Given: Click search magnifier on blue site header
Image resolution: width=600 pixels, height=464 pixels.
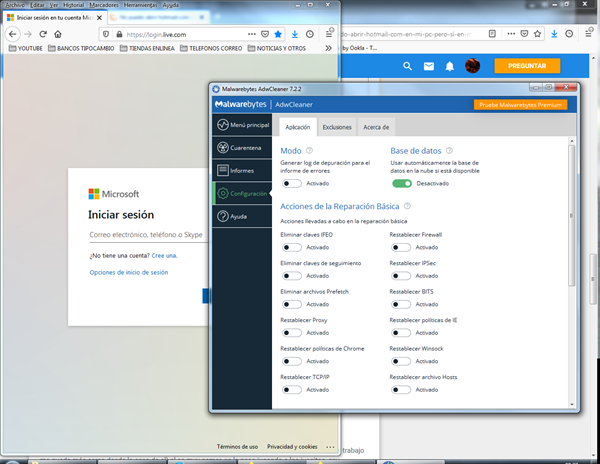Looking at the screenshot, I should [408, 66].
